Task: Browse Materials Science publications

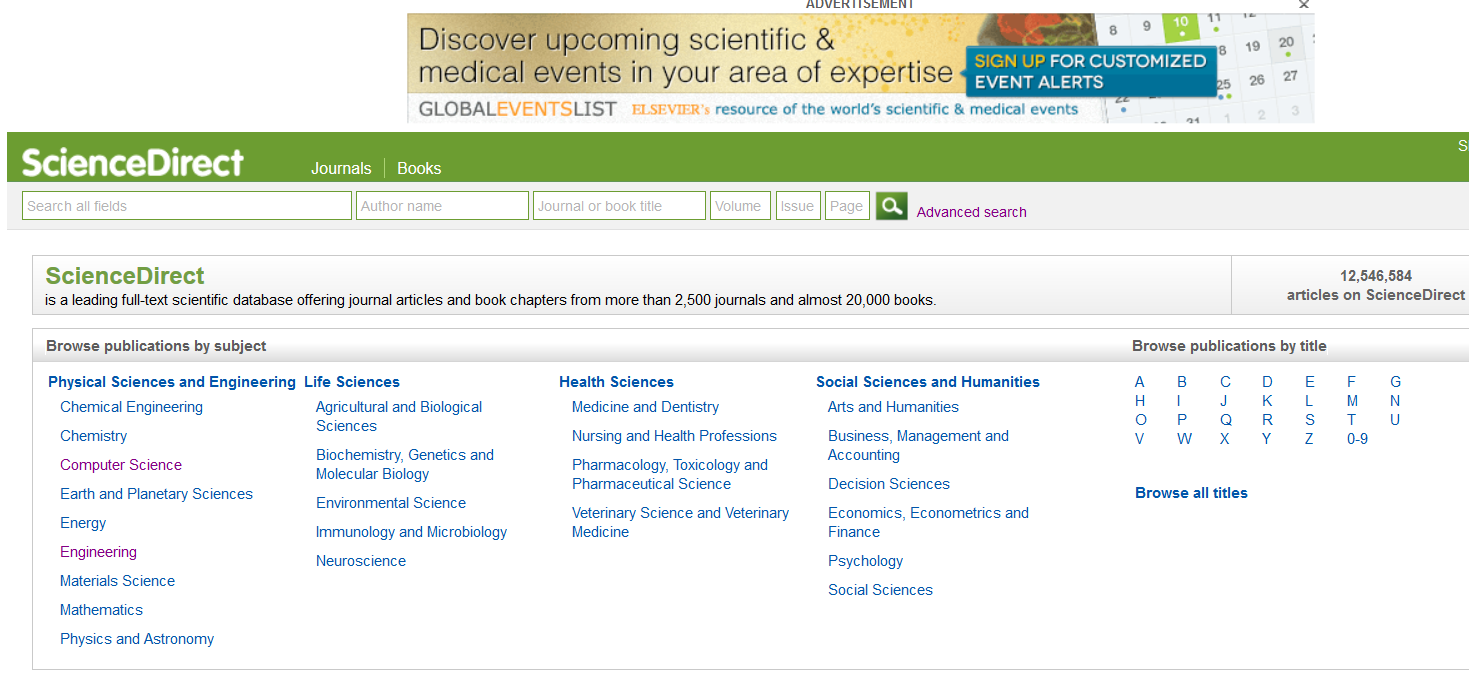Action: [x=117, y=581]
